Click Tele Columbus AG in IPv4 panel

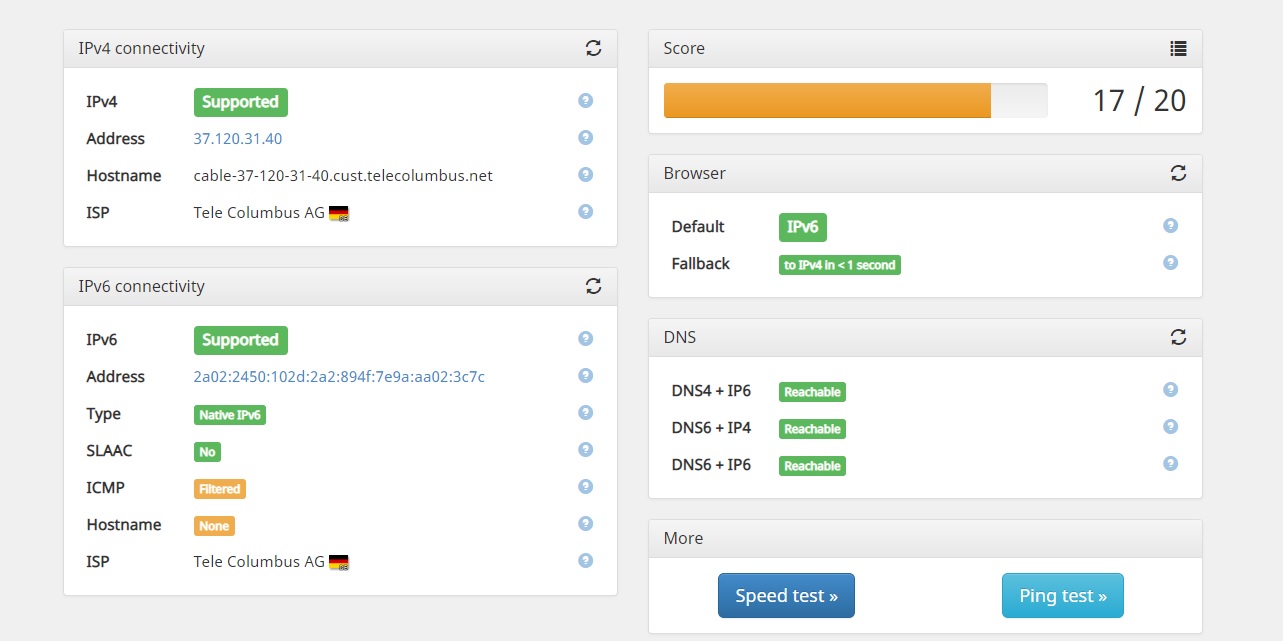[259, 213]
